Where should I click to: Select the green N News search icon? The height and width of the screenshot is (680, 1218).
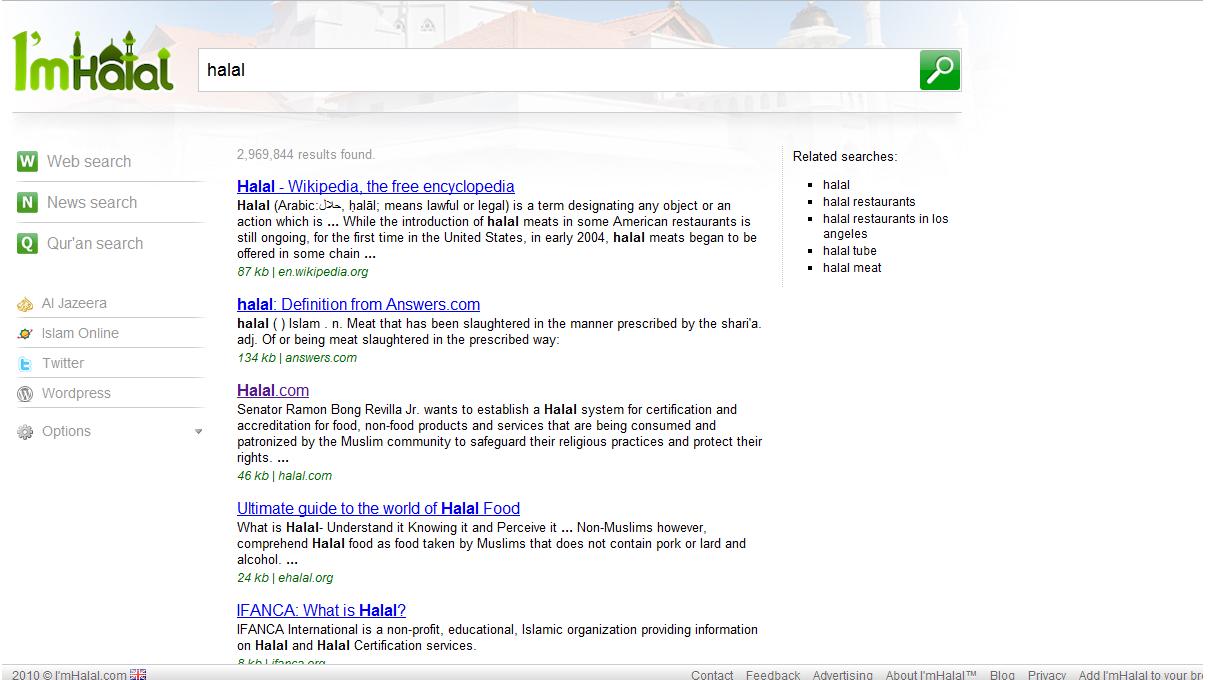coord(27,202)
